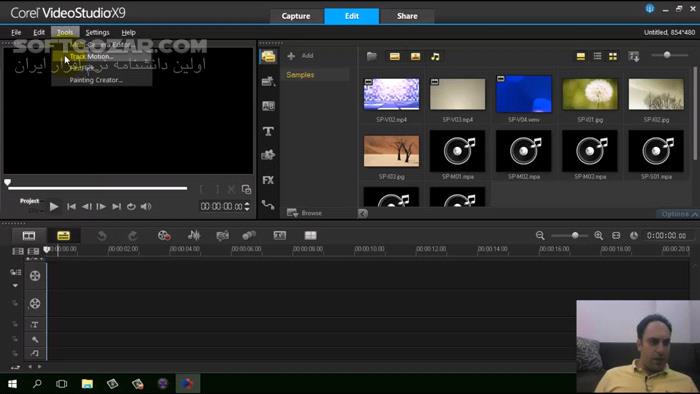Switch to the Share step tab
Viewport: 700px width, 394px height.
(x=407, y=16)
